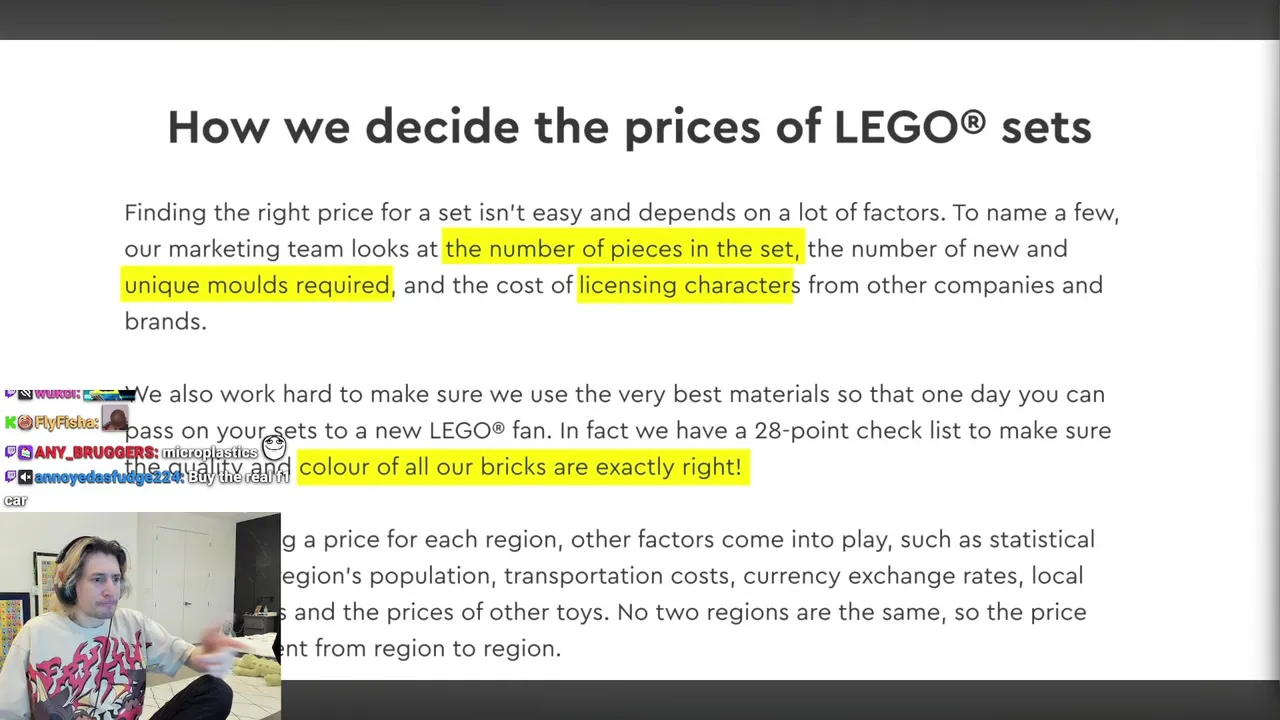Click the muted speaker badge by annoyedasfudge224
Viewport: 1280px width, 720px height.
click(x=25, y=477)
